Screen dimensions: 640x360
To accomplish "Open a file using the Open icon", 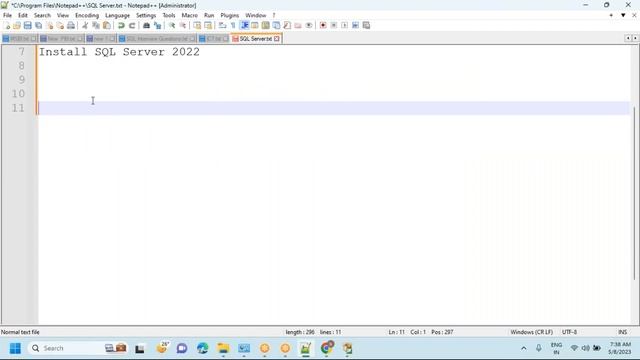I will pos(17,25).
